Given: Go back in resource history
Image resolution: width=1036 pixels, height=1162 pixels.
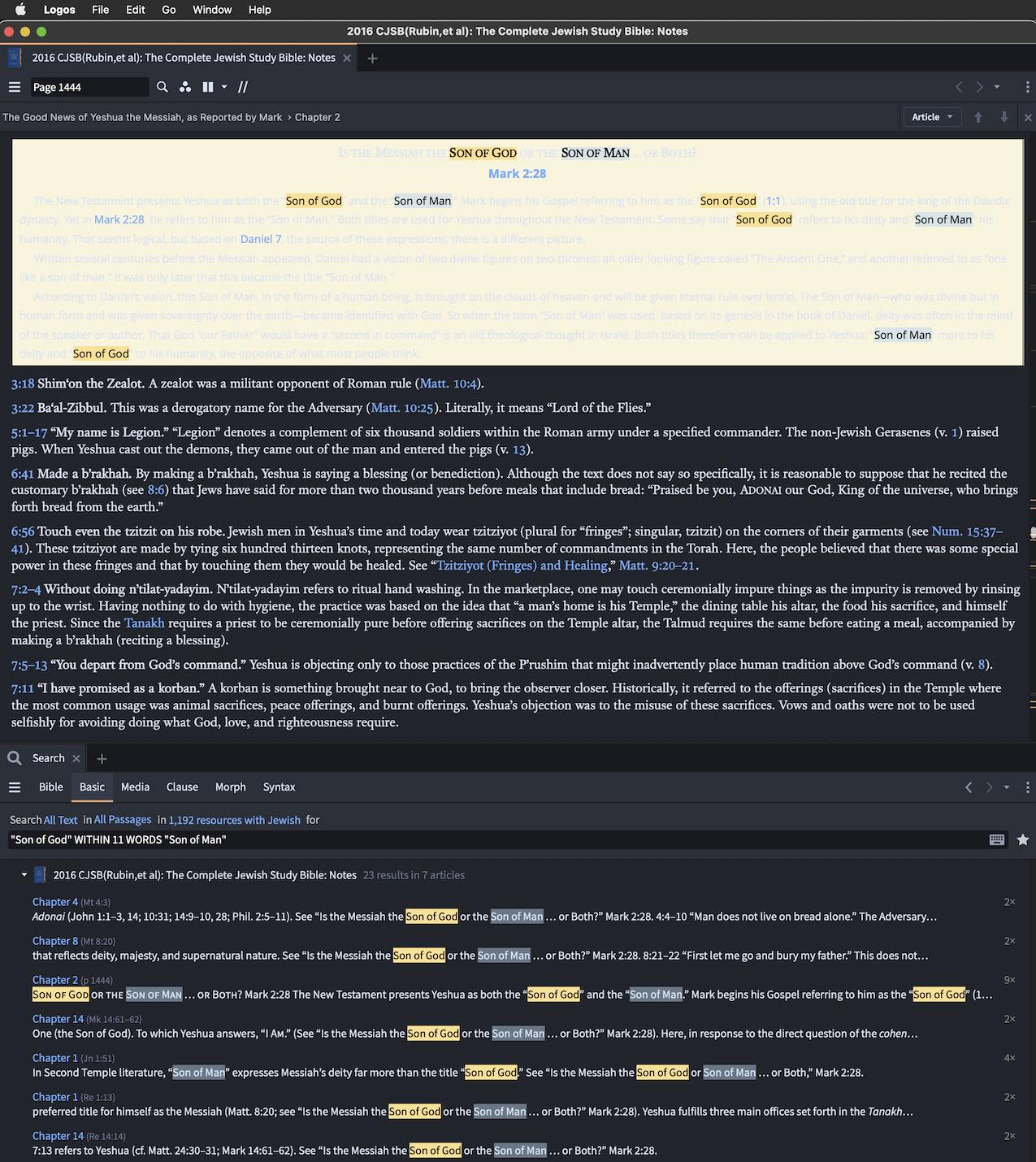Looking at the screenshot, I should pos(959,87).
